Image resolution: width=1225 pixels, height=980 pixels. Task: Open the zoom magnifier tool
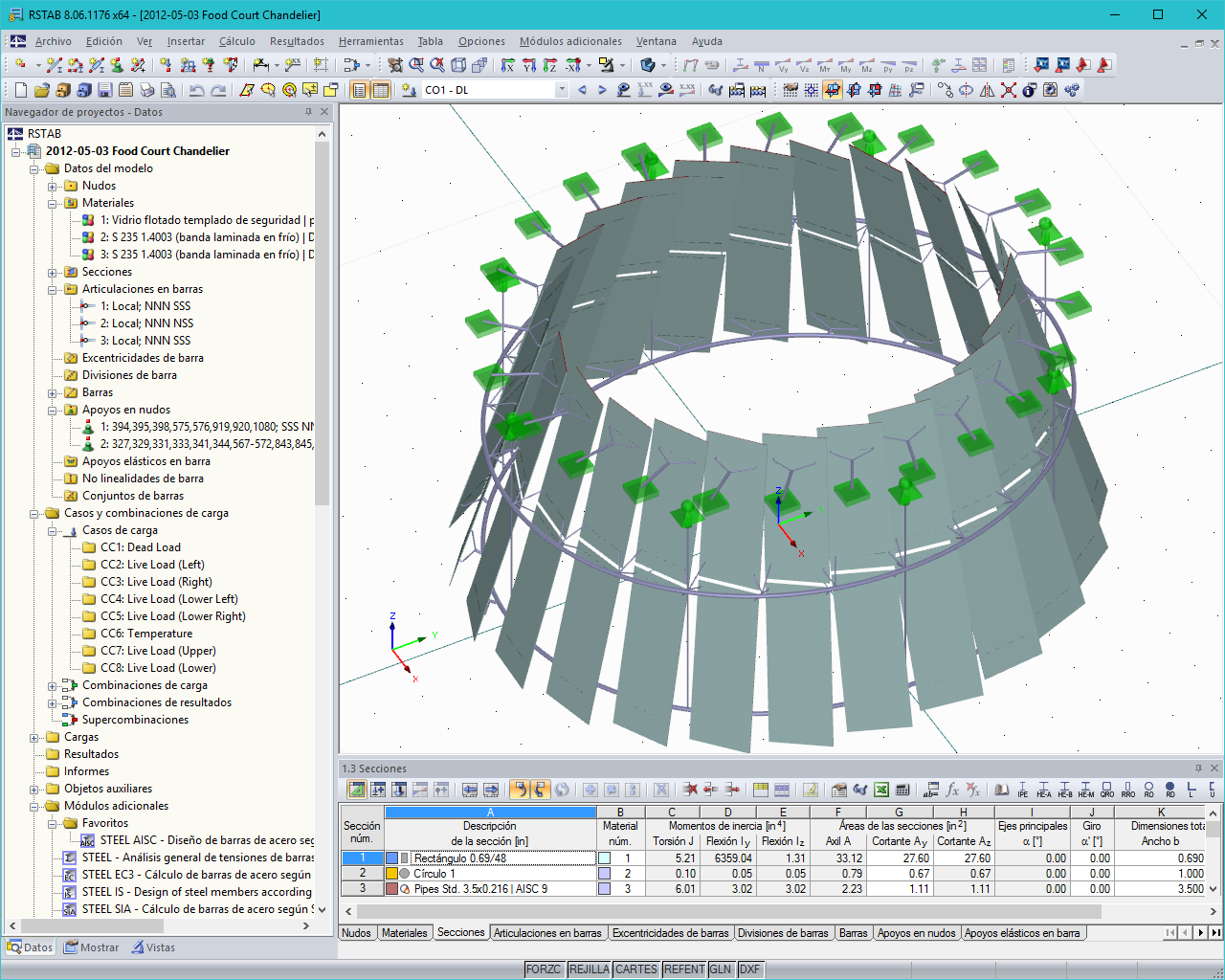416,65
